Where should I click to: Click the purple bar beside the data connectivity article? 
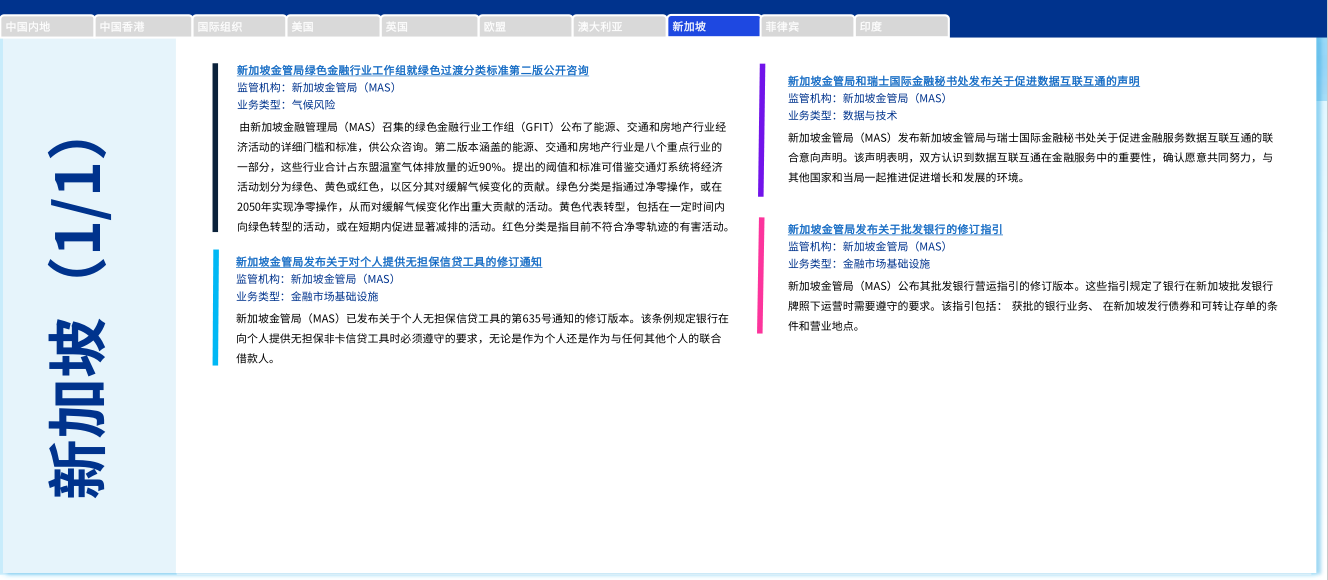coord(762,130)
